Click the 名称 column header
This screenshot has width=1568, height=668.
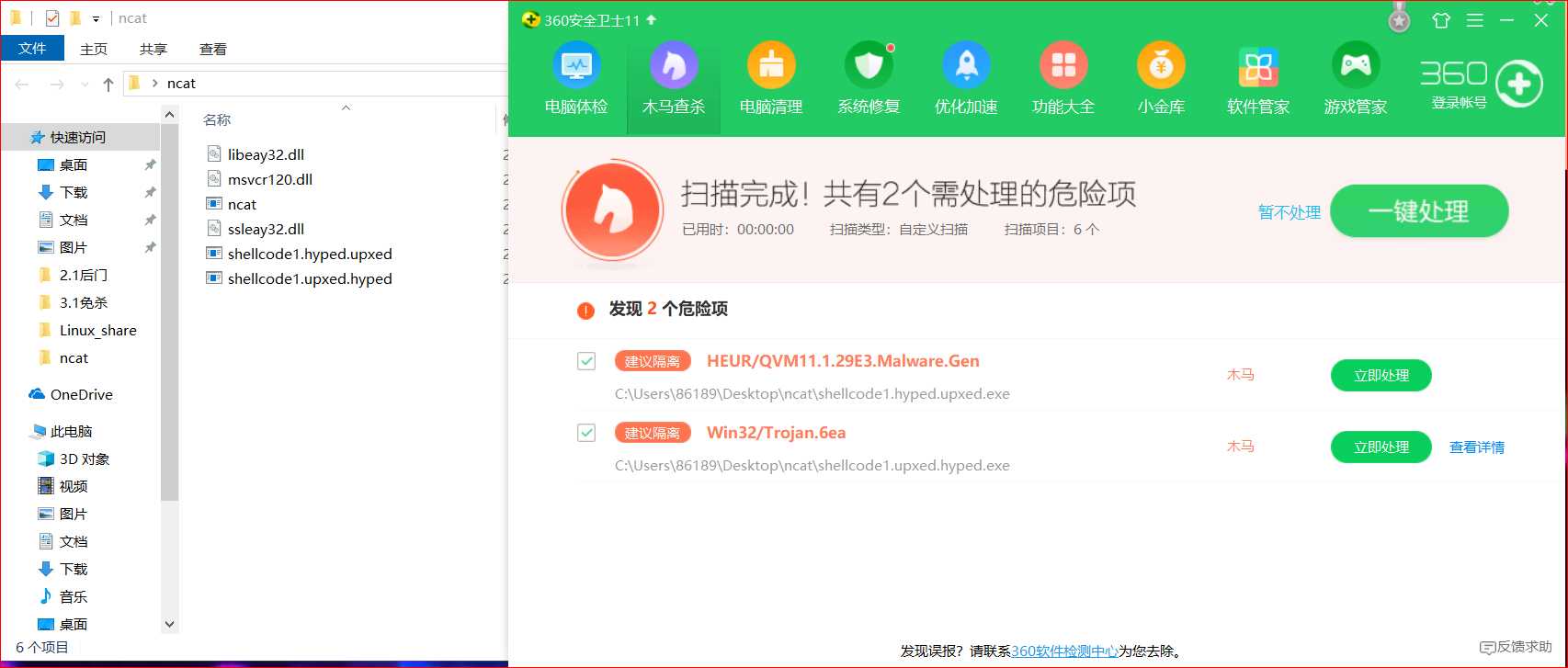click(217, 119)
